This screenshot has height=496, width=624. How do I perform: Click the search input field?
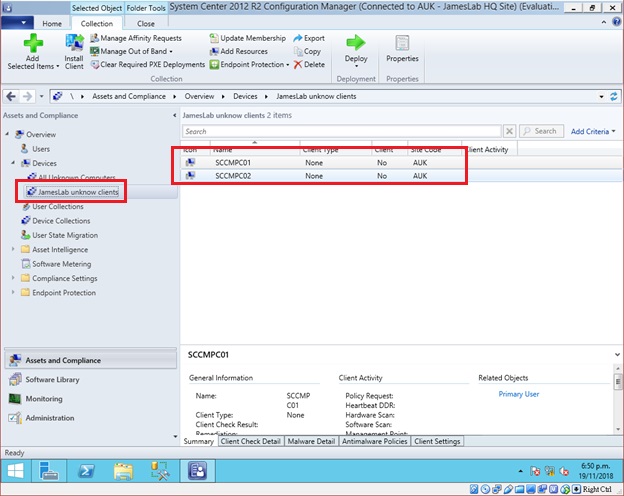(341, 131)
